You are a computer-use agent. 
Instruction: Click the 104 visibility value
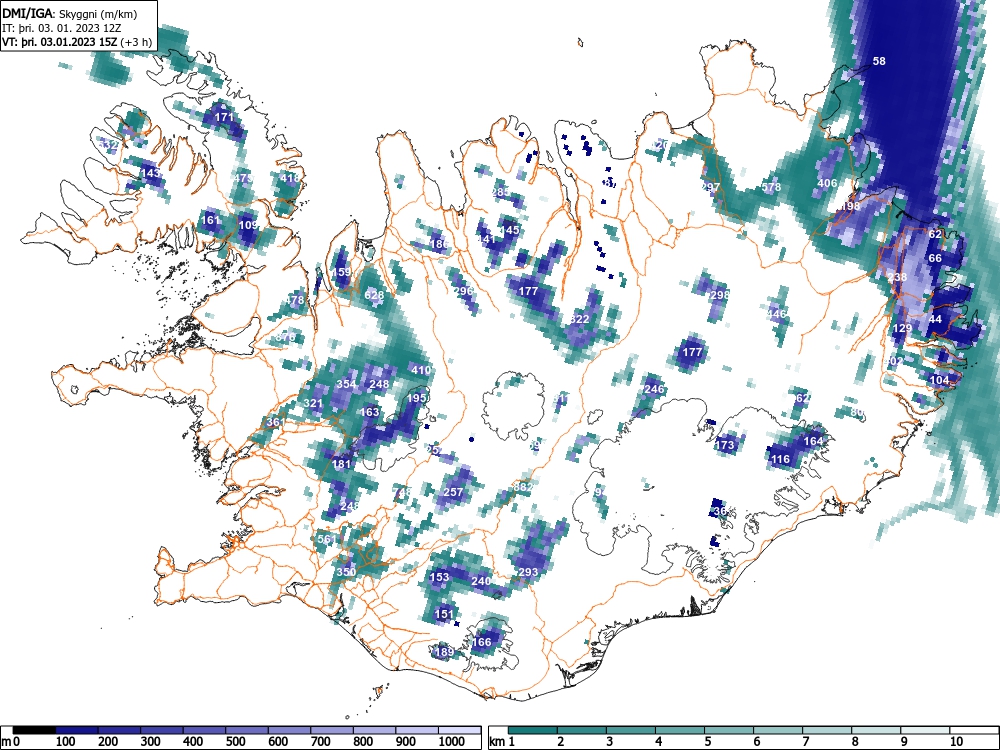tap(939, 380)
